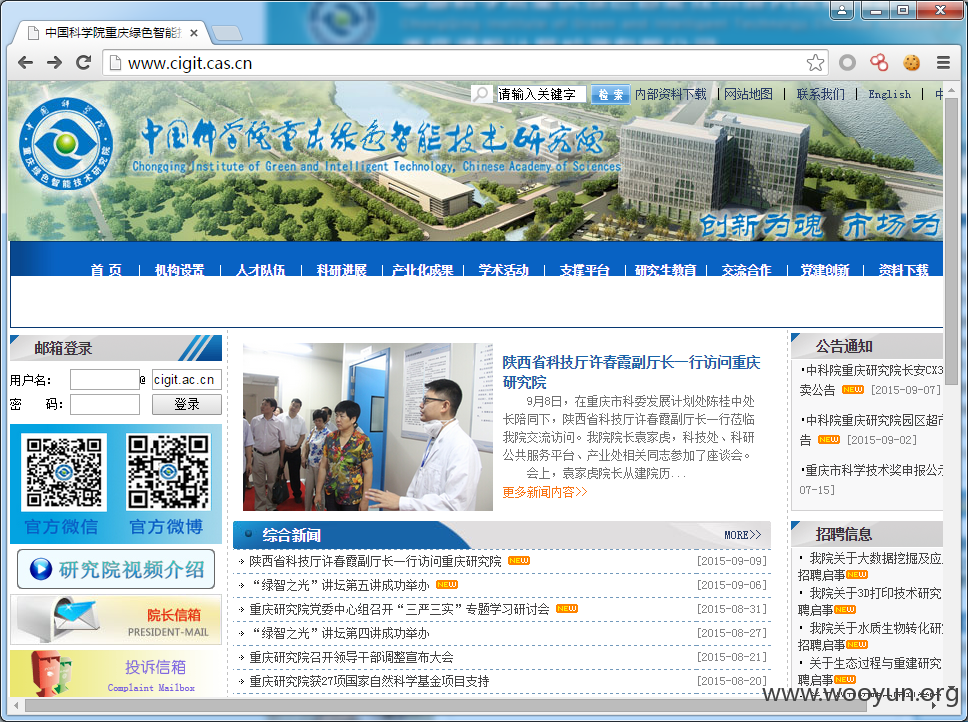Click 更多新闻内容>> link
This screenshot has height=722, width=968.
pyautogui.click(x=544, y=492)
